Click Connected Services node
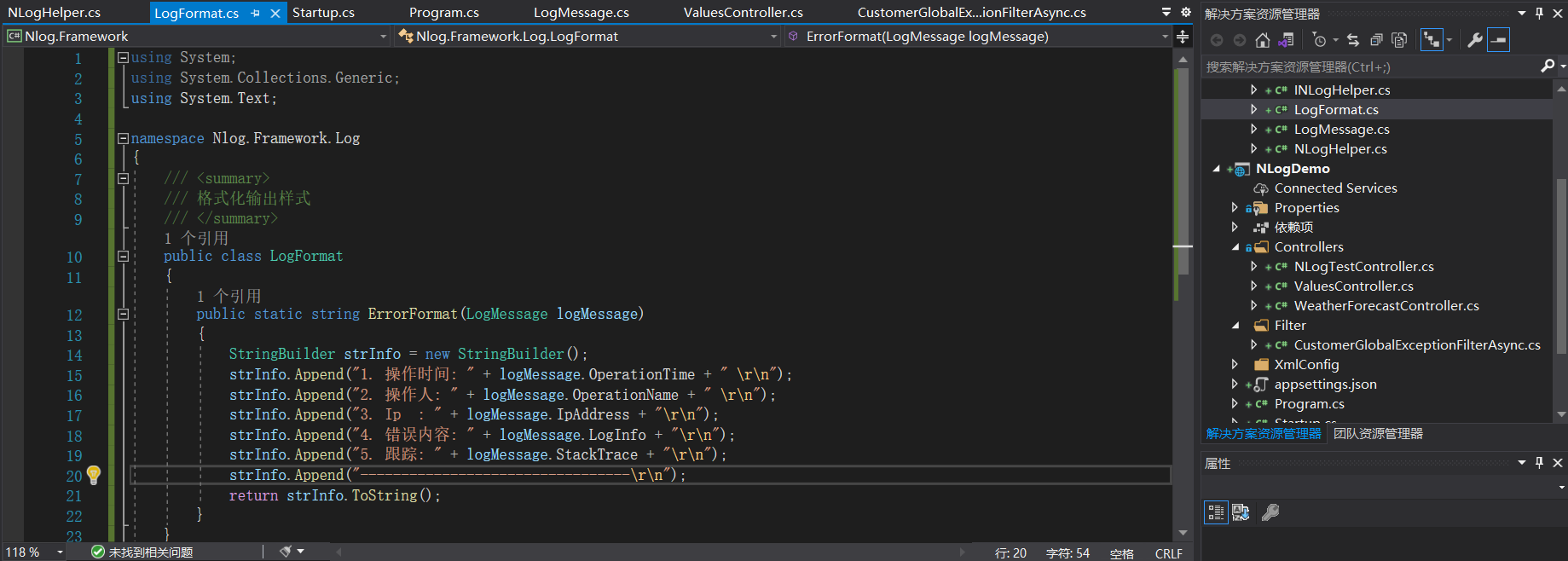 click(x=1335, y=188)
